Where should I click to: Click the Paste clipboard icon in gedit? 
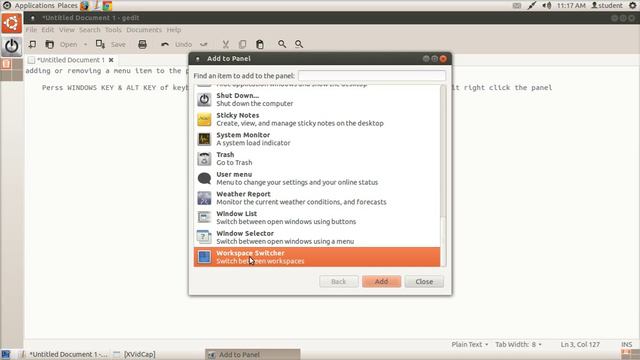point(260,44)
